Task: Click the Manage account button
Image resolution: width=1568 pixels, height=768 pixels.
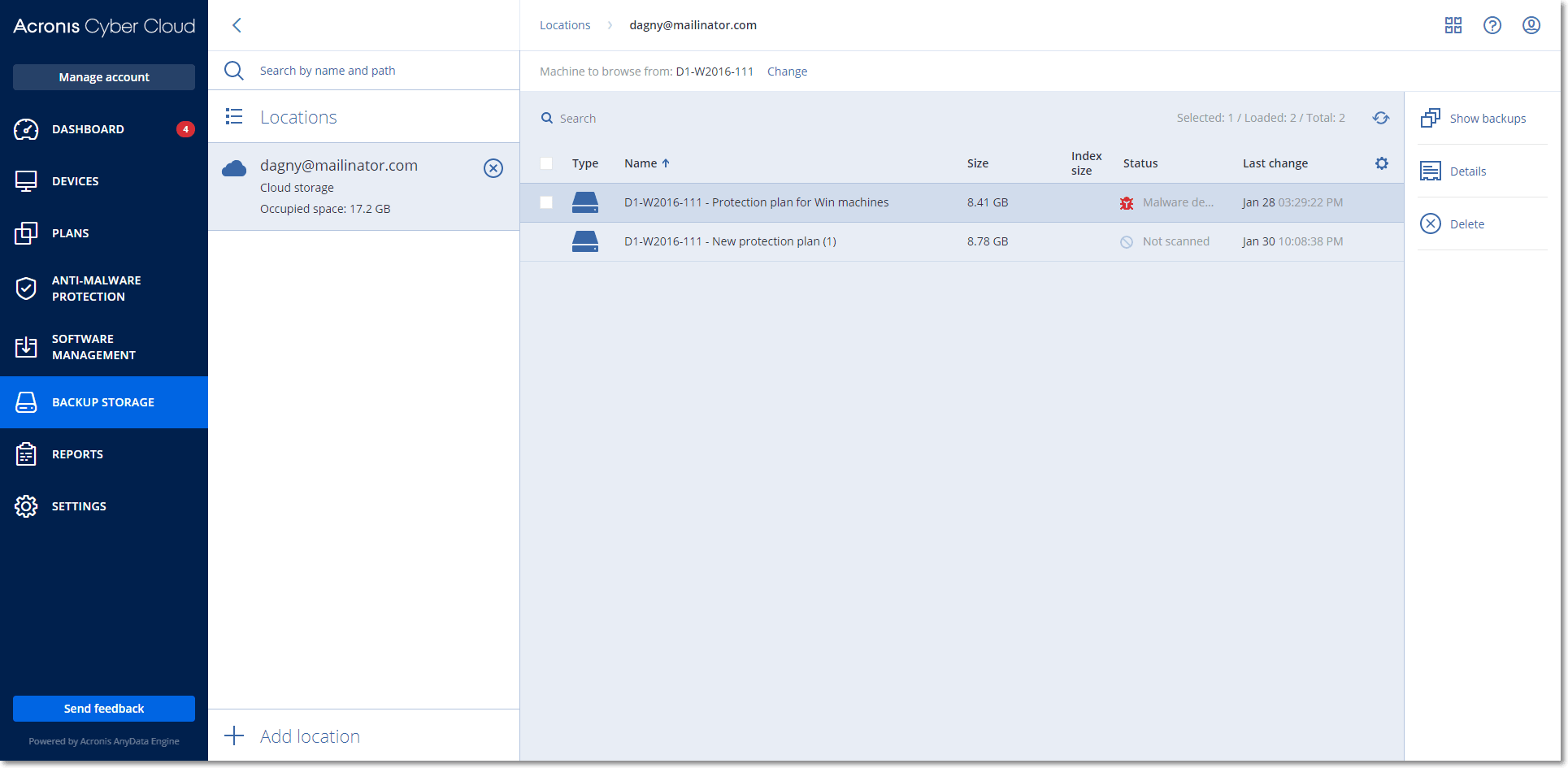Action: (104, 77)
